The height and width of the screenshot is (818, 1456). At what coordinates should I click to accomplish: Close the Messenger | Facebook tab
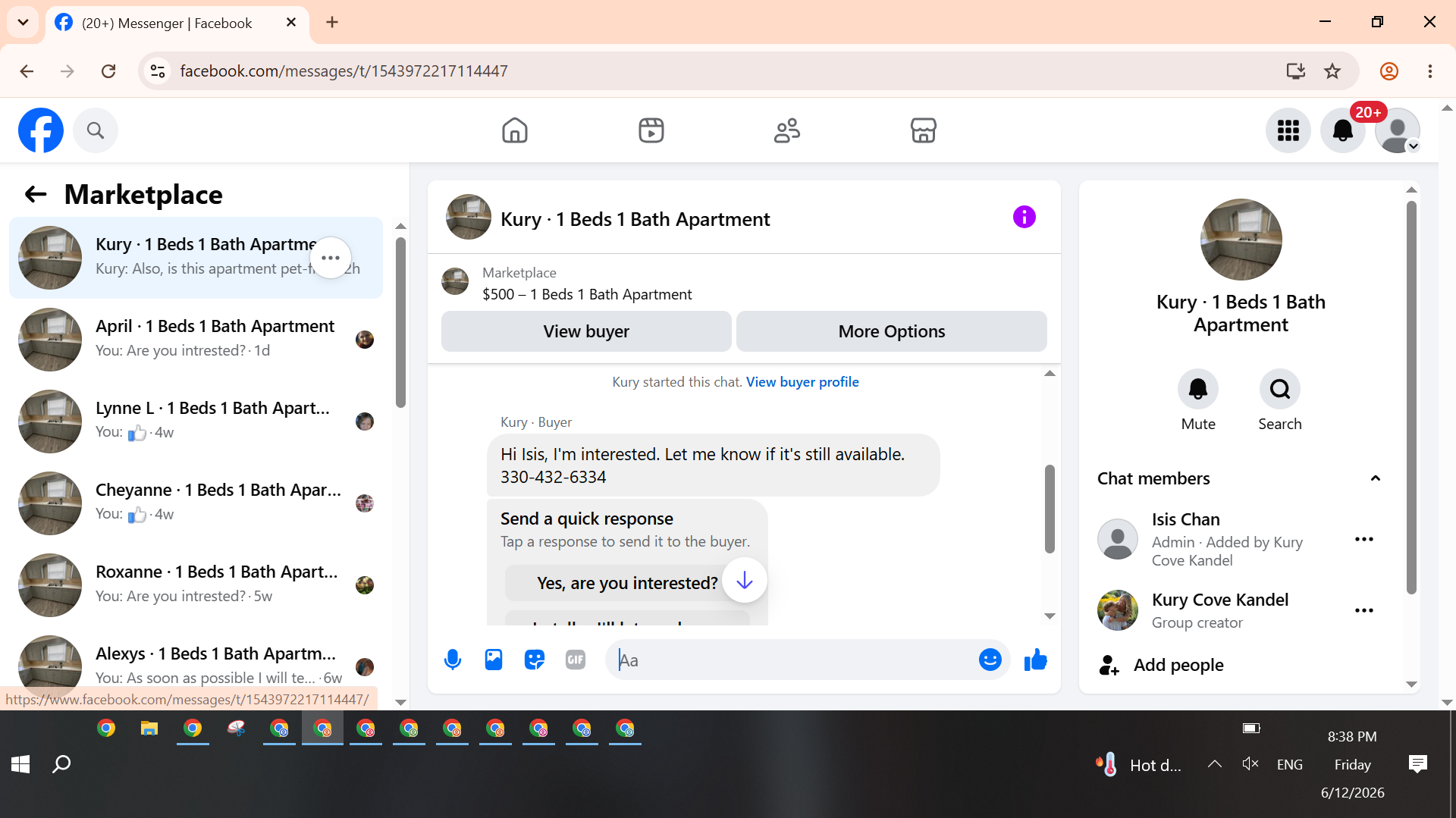[291, 23]
